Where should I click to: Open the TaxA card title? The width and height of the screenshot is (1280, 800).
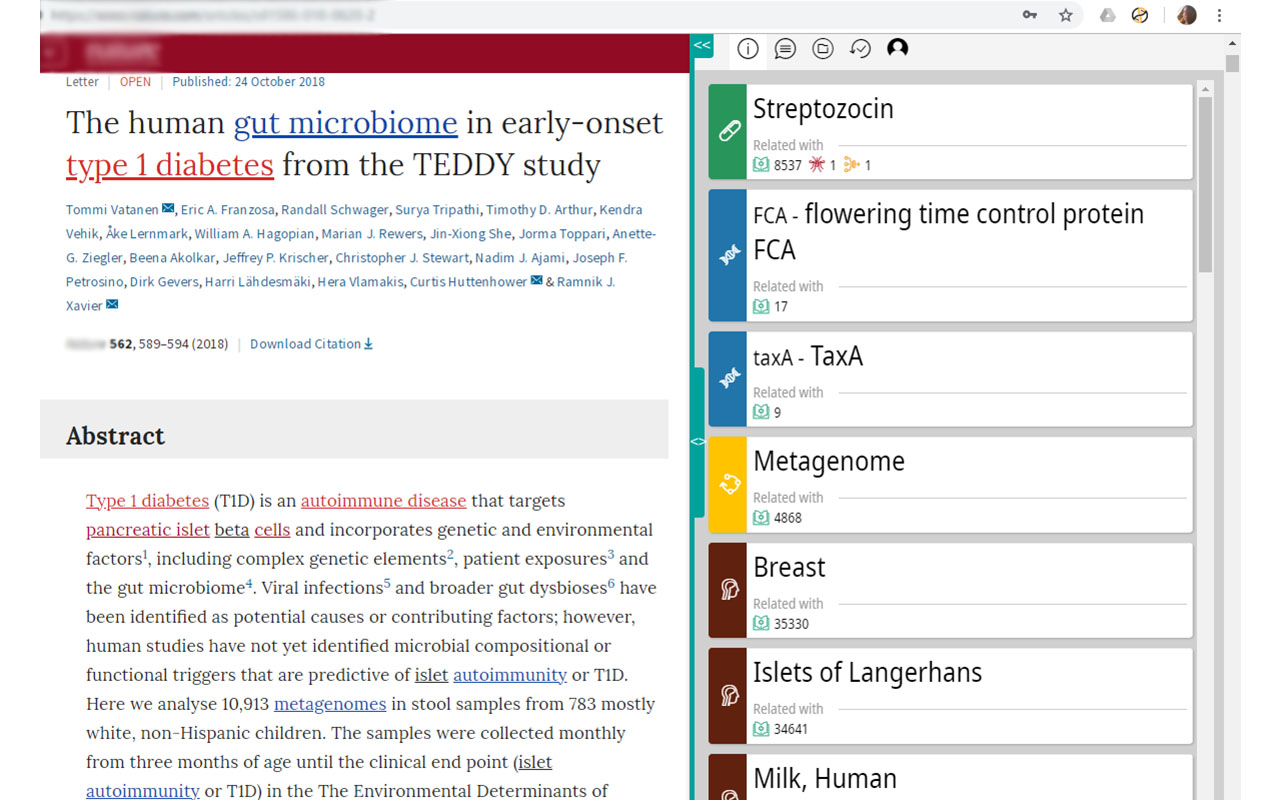point(808,356)
